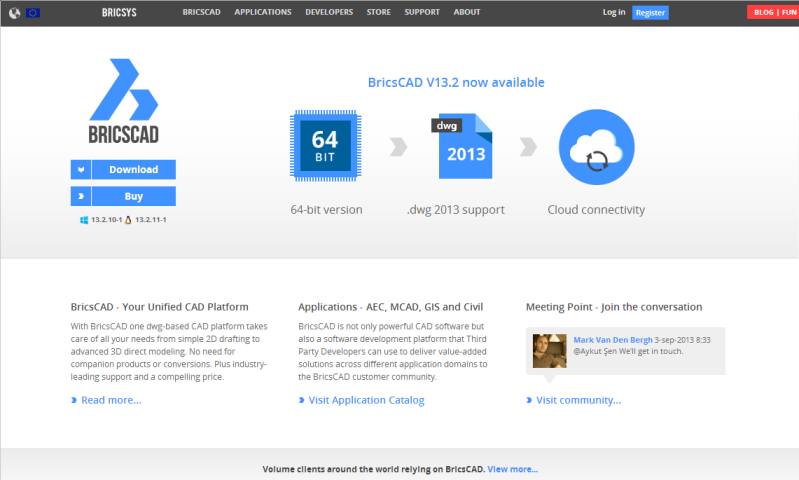Click the Register button
The height and width of the screenshot is (480, 799).
tap(650, 13)
